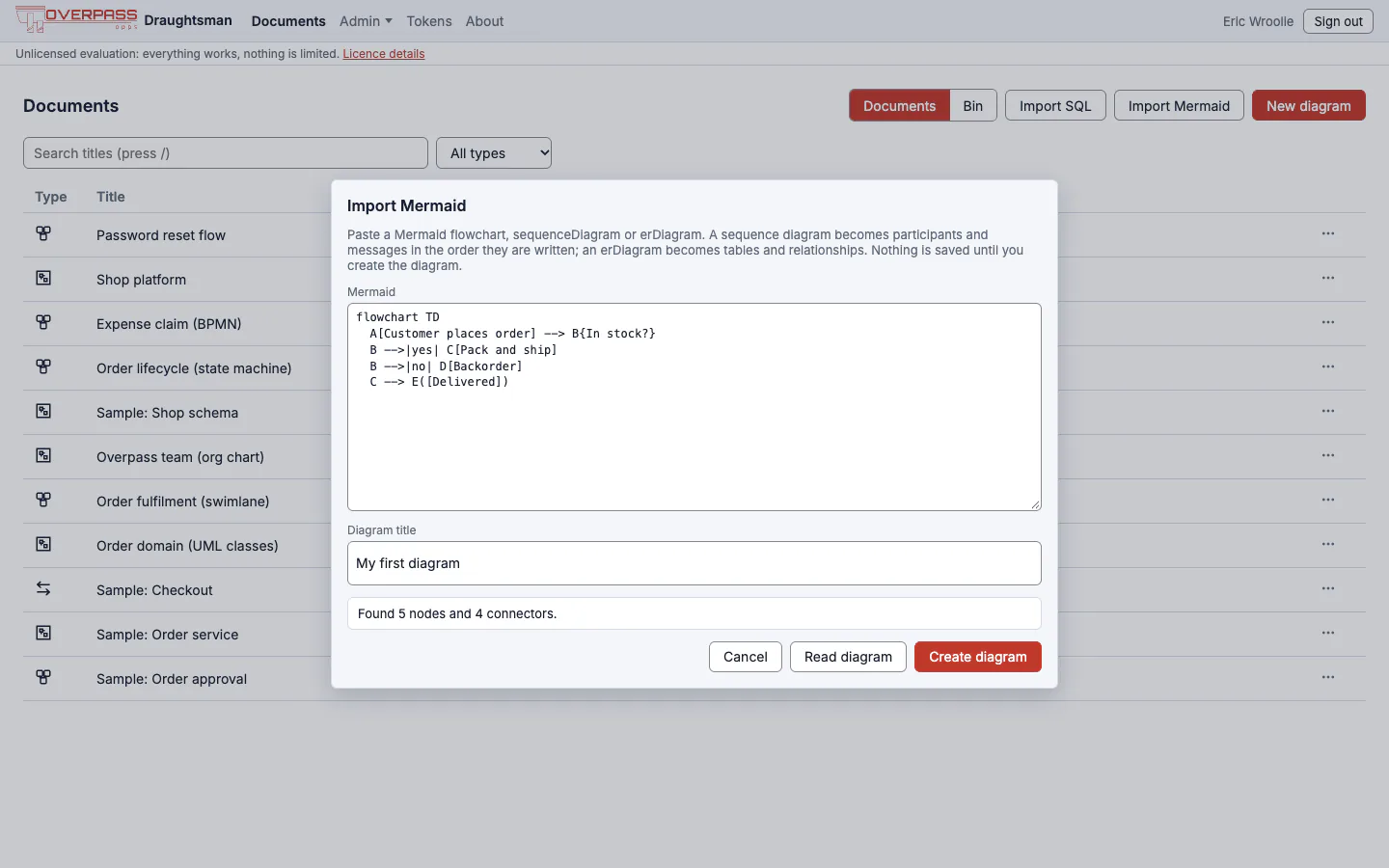Open the Sample: Shop schema document

(x=167, y=413)
